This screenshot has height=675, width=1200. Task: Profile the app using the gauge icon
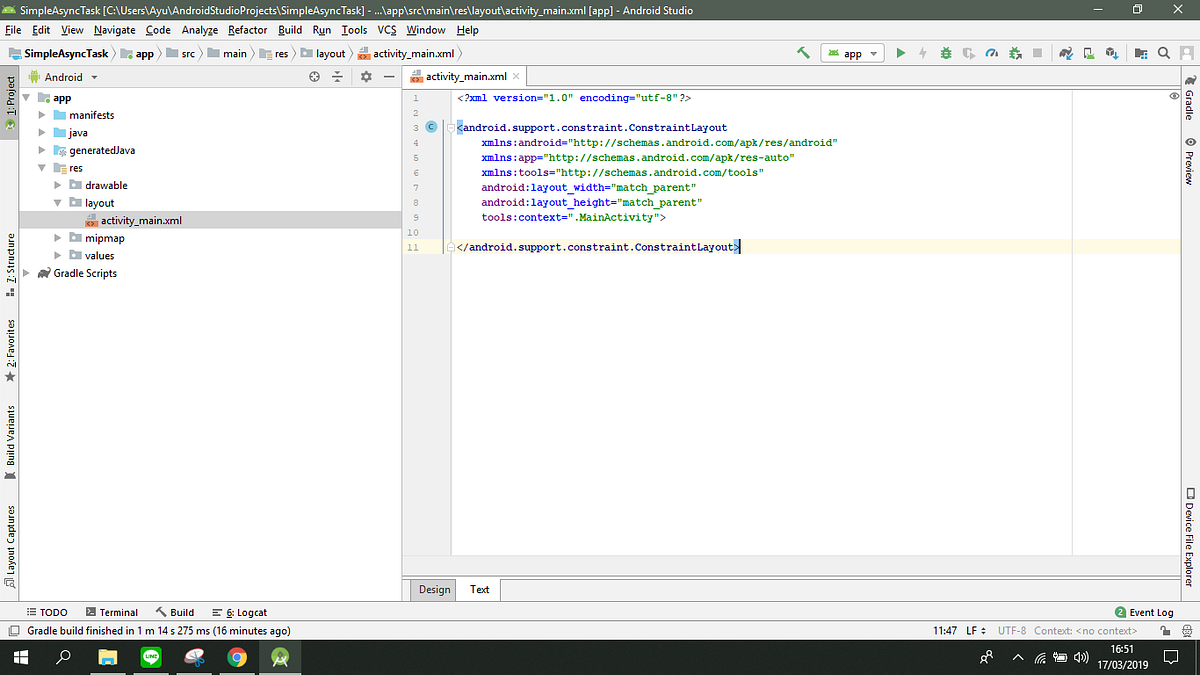992,54
